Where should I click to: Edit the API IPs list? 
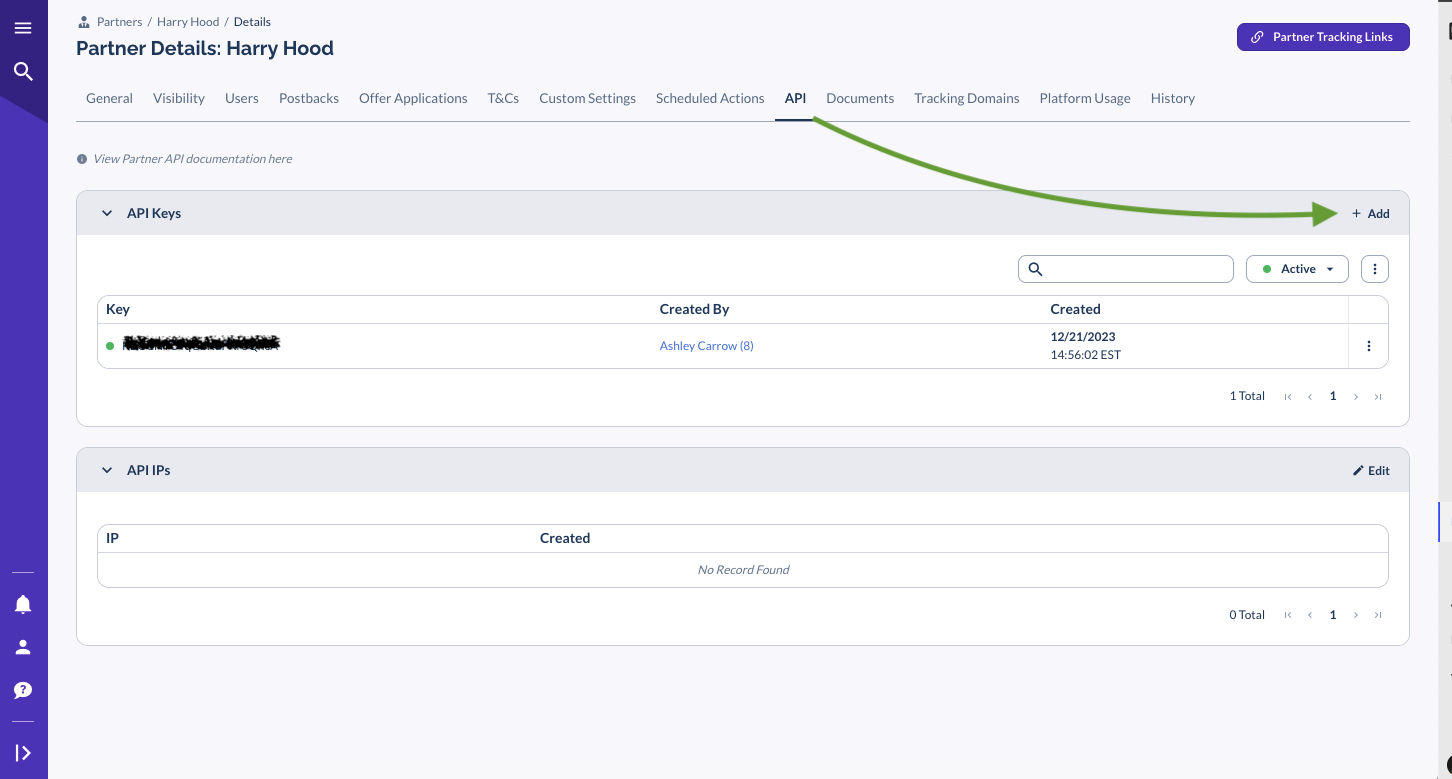click(1371, 470)
